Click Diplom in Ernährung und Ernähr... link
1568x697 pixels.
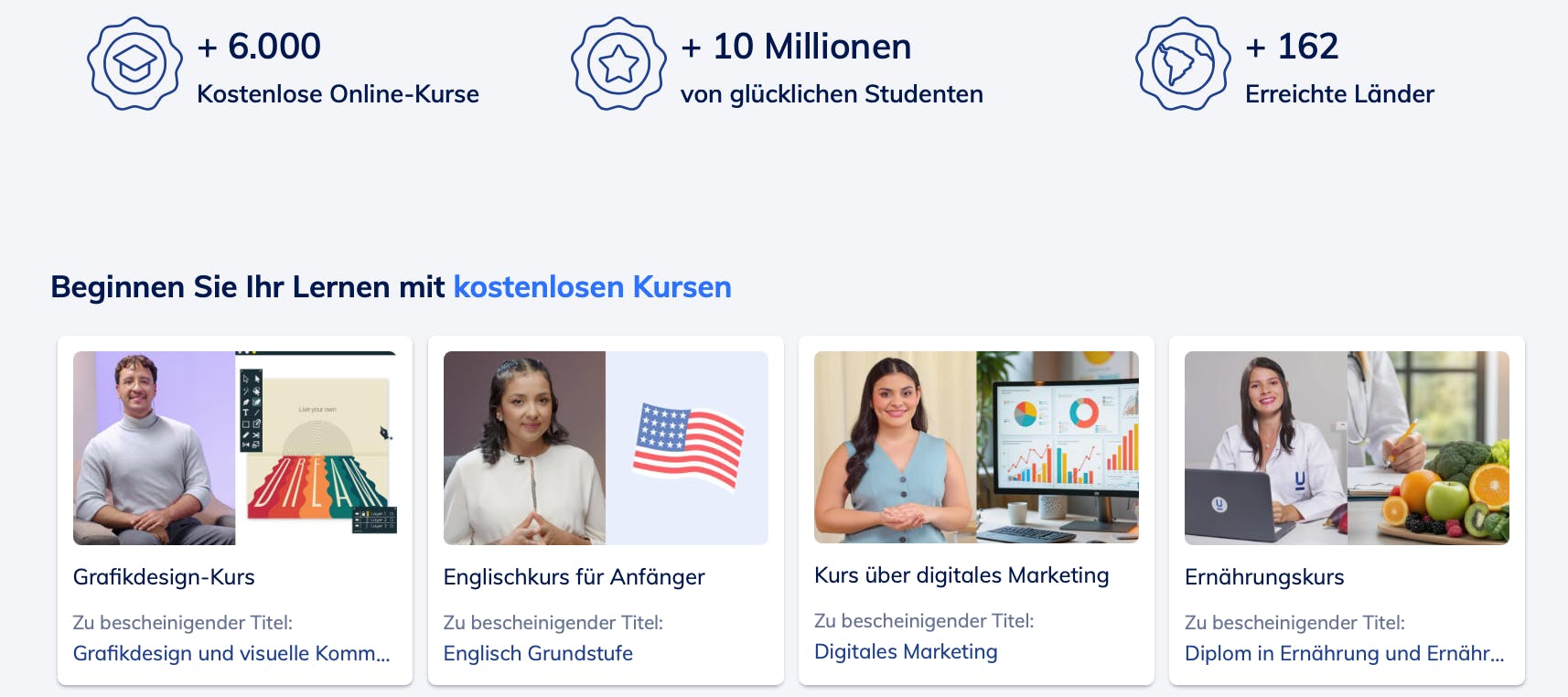[1345, 653]
